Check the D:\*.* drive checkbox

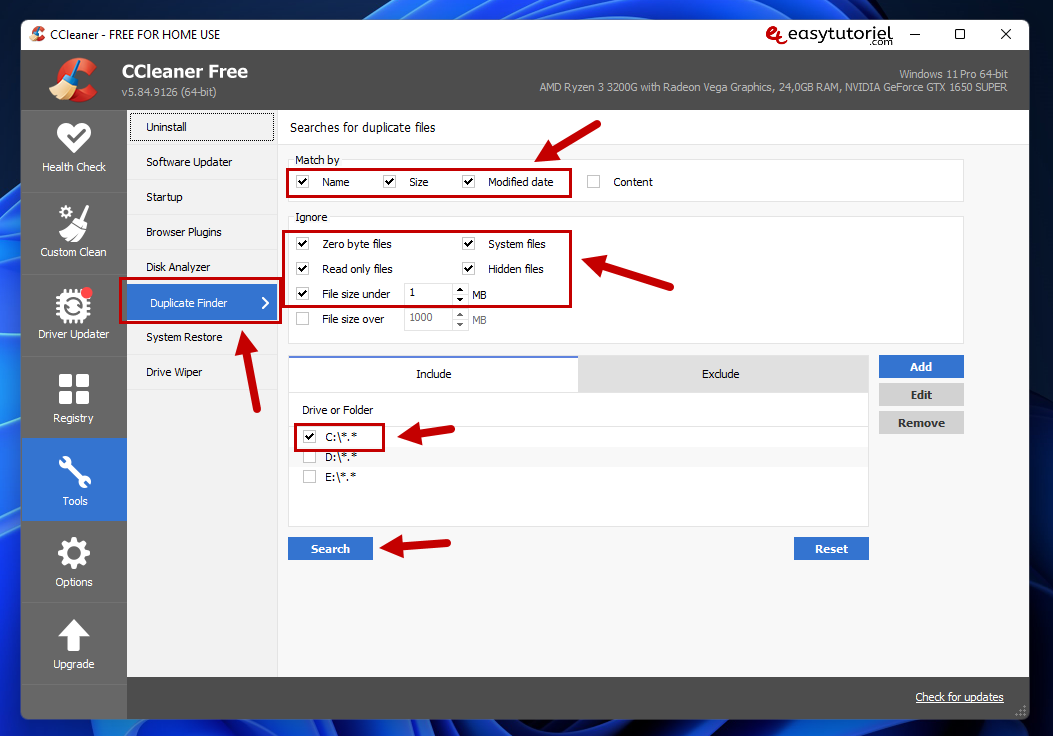[310, 457]
